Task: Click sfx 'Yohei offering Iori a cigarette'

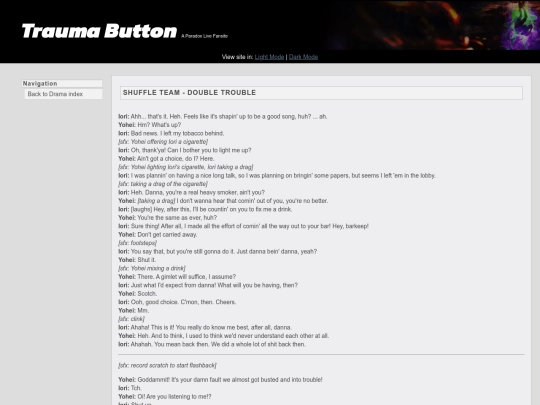Action: click(163, 142)
